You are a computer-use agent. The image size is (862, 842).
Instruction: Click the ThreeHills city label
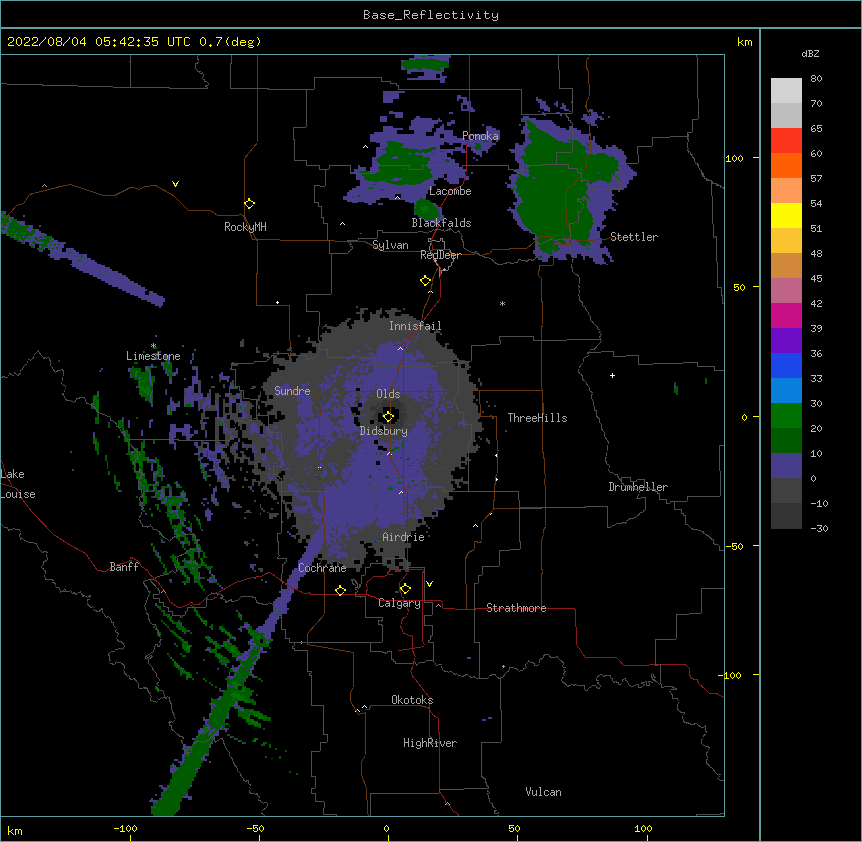coord(537,418)
